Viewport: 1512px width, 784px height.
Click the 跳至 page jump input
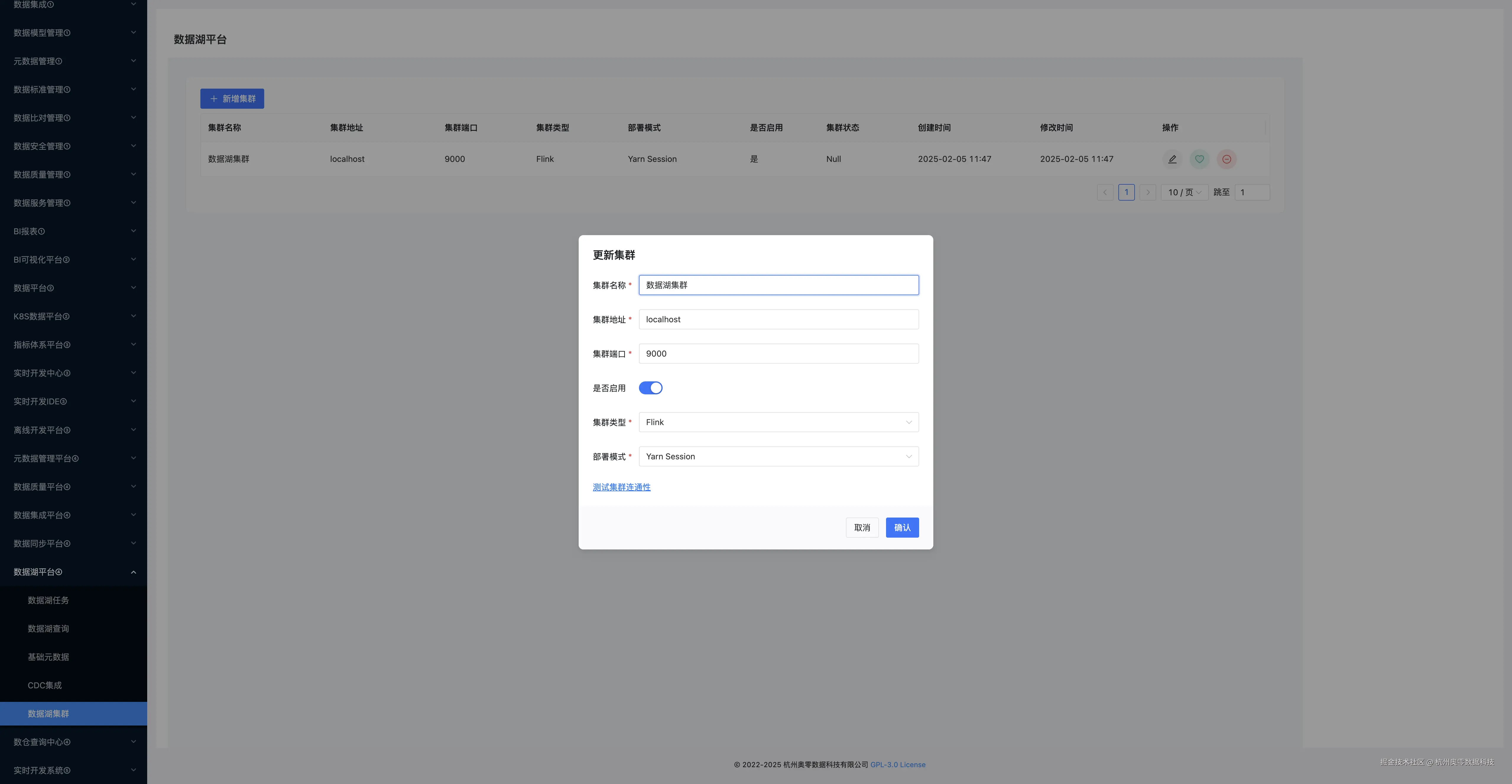(x=1252, y=193)
